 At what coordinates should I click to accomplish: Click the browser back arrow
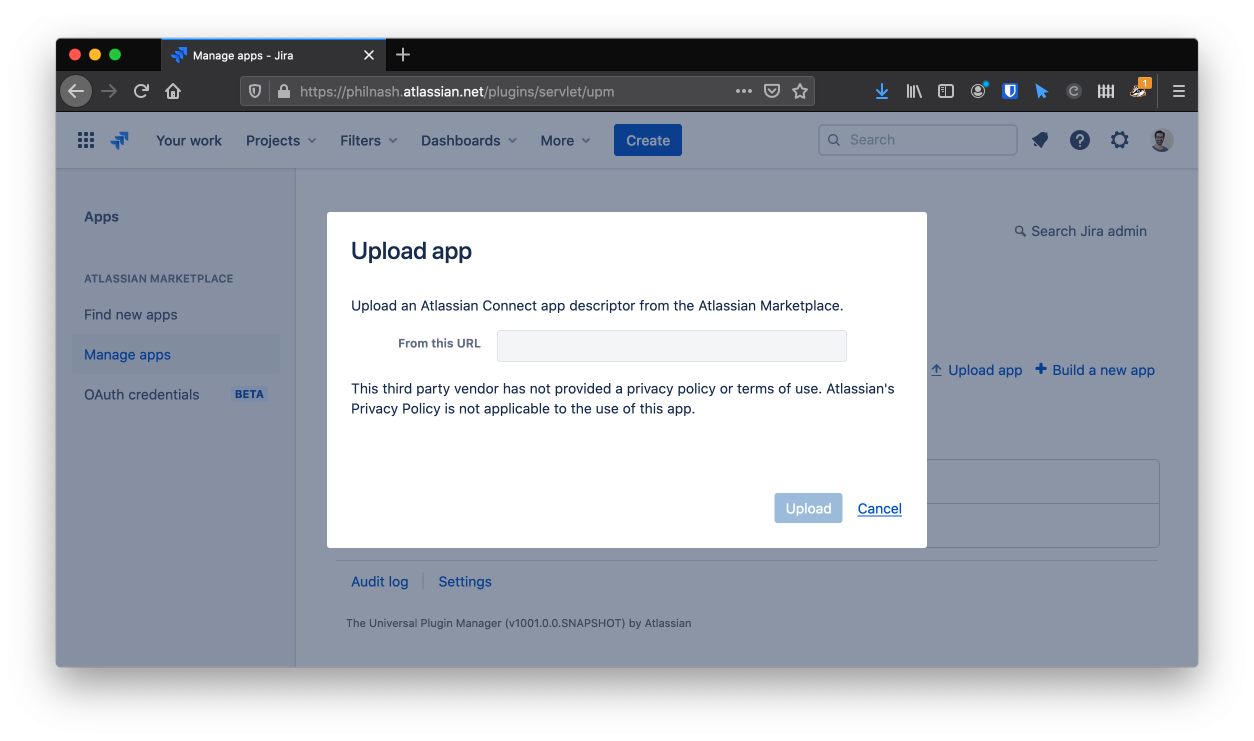[x=76, y=91]
